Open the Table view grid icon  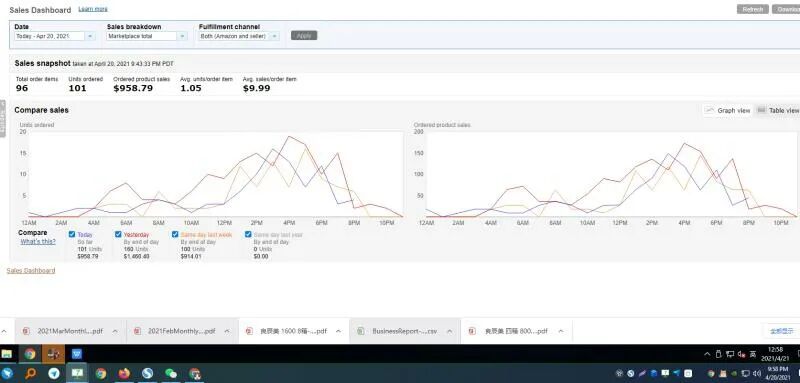coord(762,110)
